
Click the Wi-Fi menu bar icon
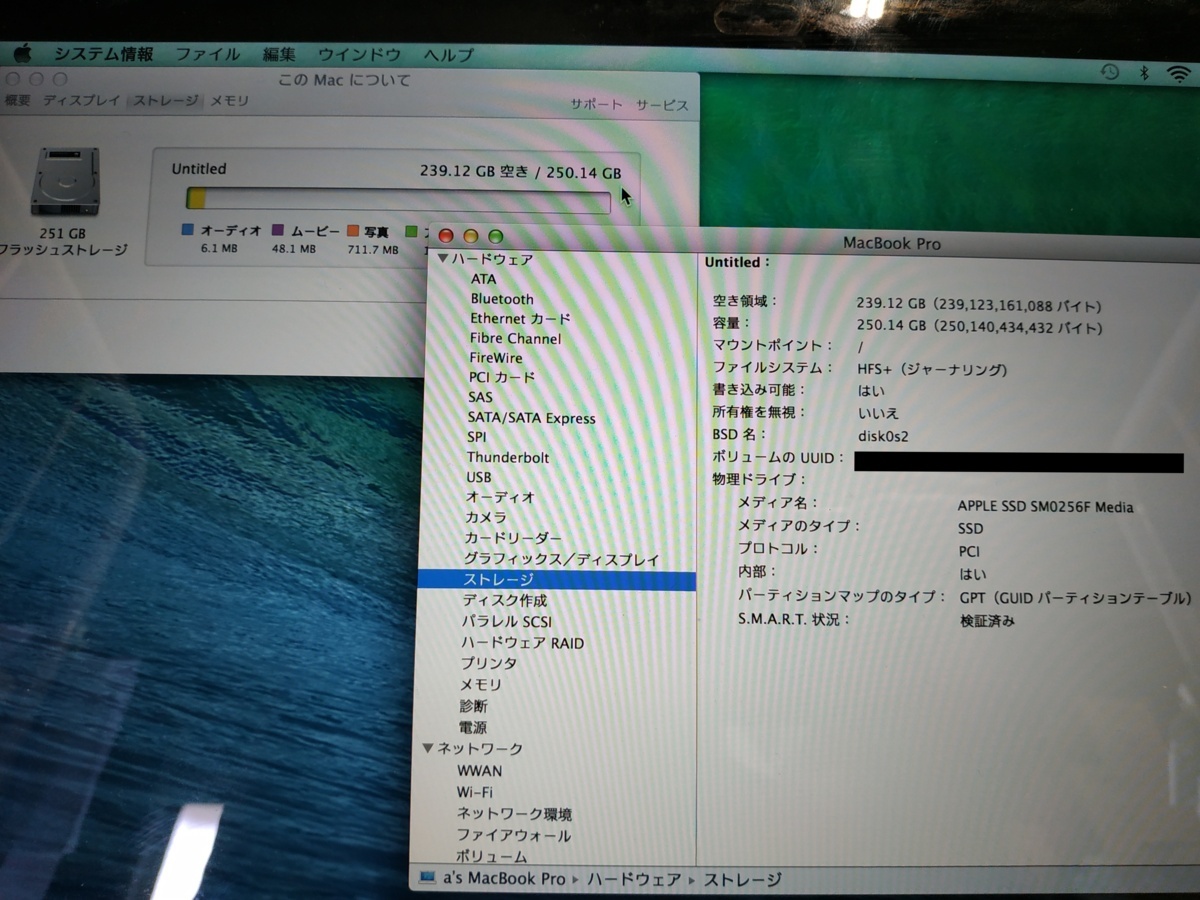[1180, 73]
